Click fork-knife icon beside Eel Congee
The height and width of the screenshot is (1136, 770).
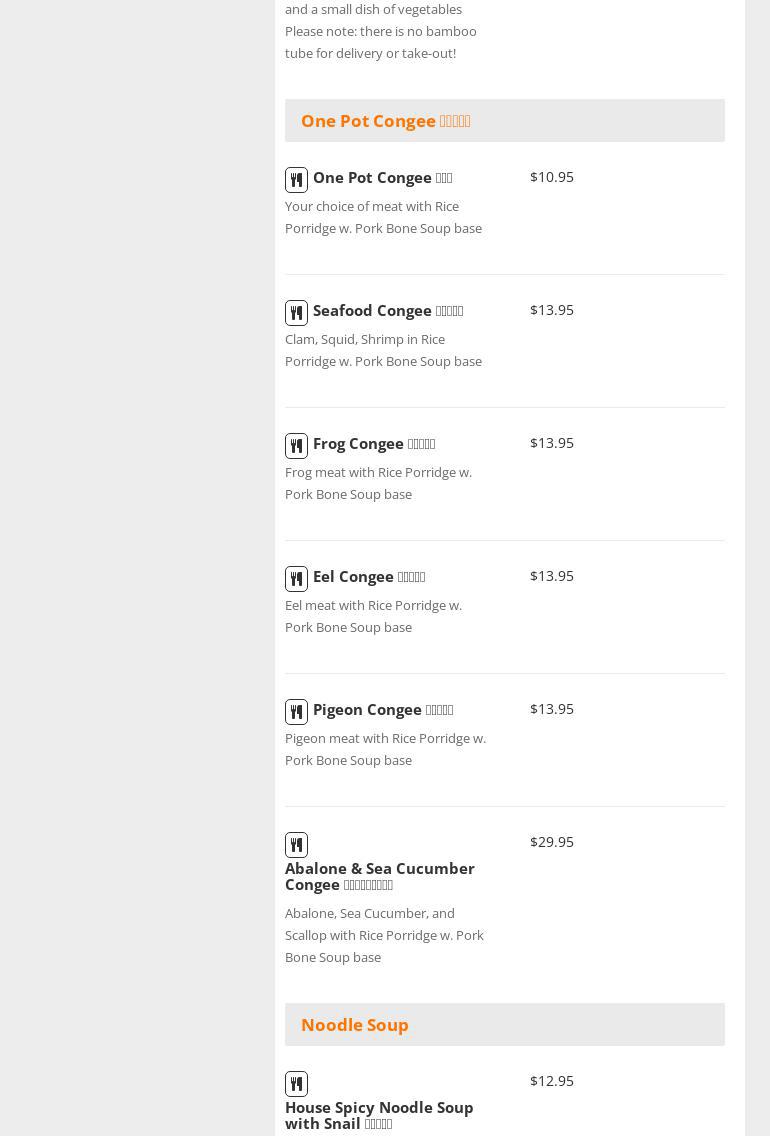[296, 579]
